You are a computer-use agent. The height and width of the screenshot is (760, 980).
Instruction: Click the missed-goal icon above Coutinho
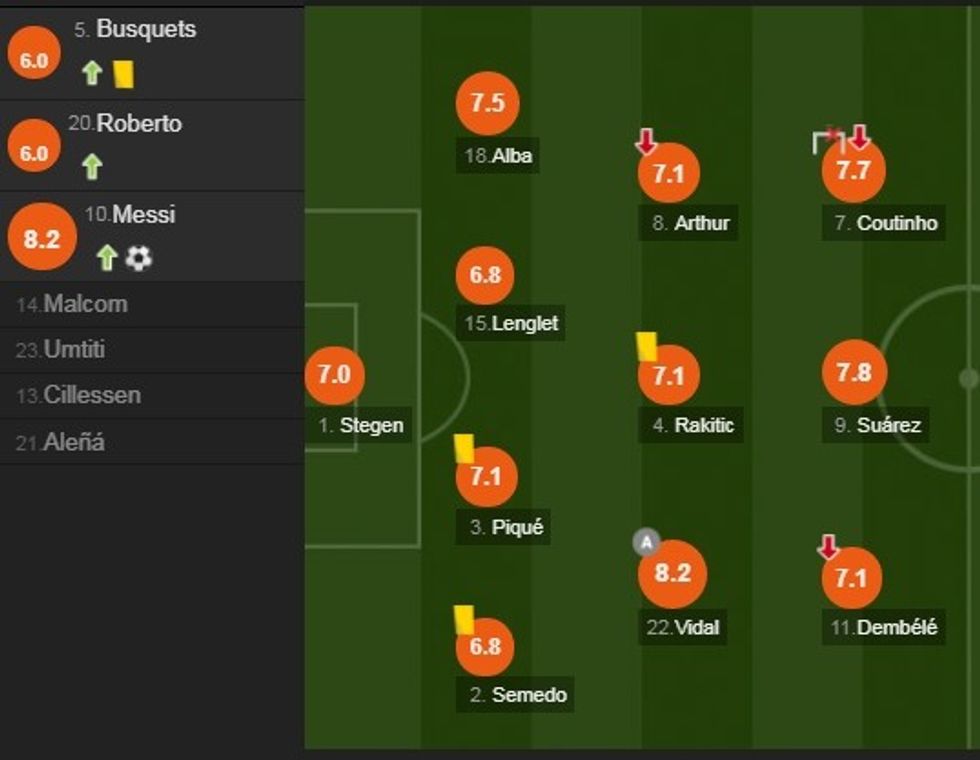click(829, 140)
